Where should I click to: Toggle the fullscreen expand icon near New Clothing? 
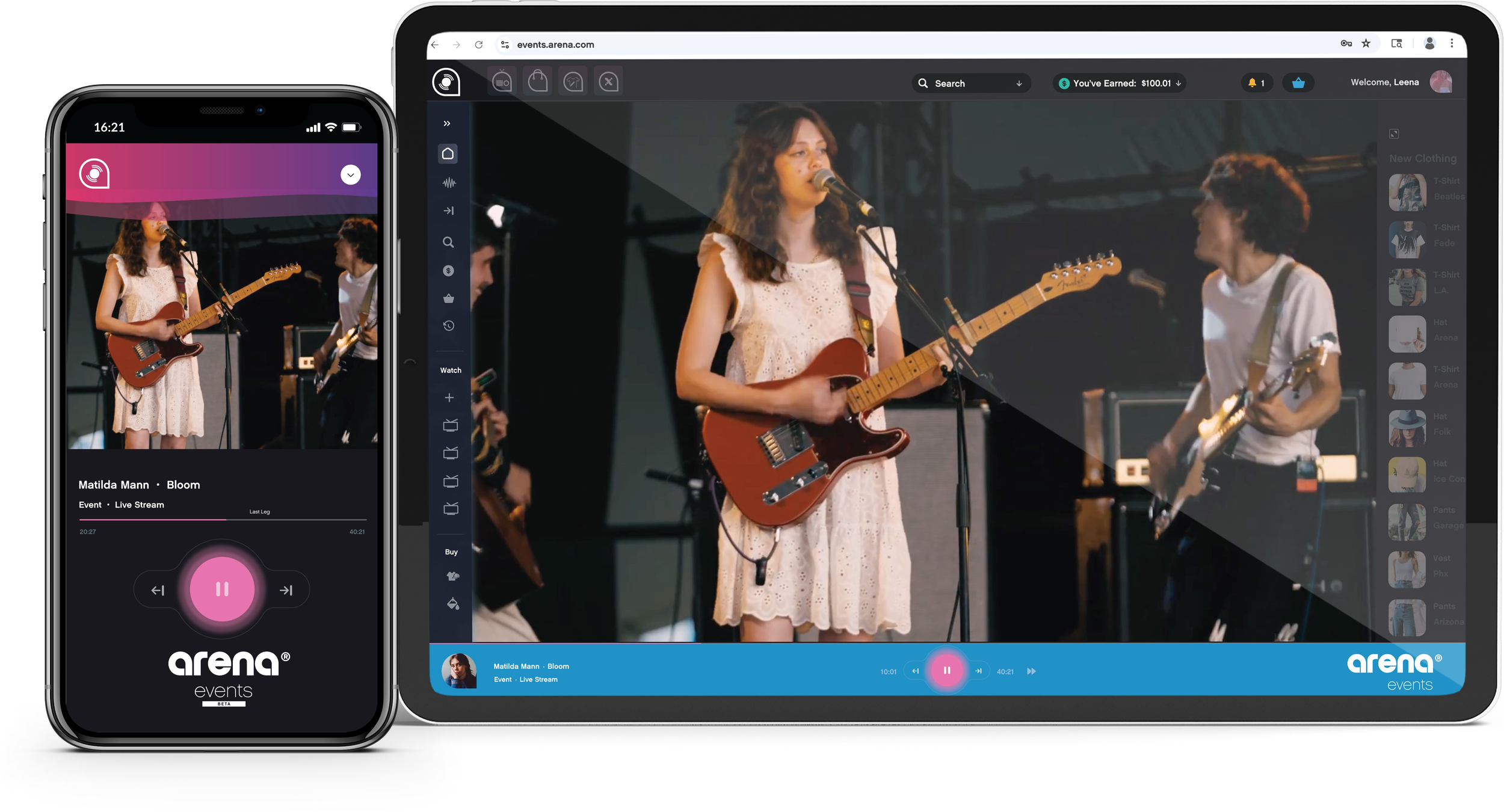1394,134
